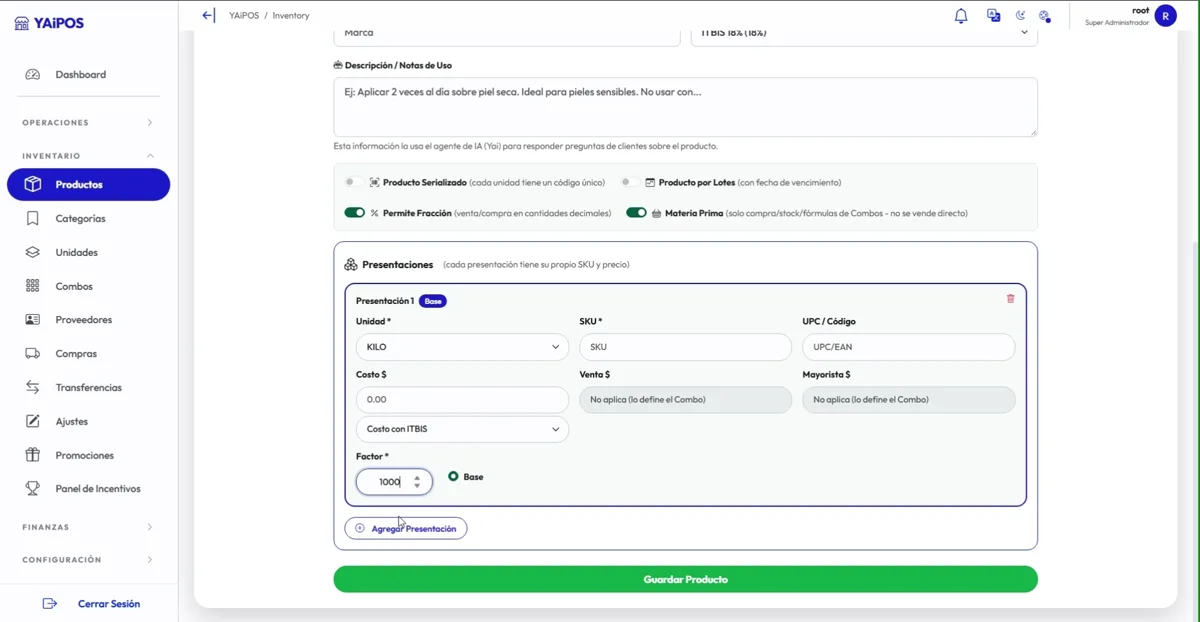Turn off the Permite Fracción switch

pos(354,213)
